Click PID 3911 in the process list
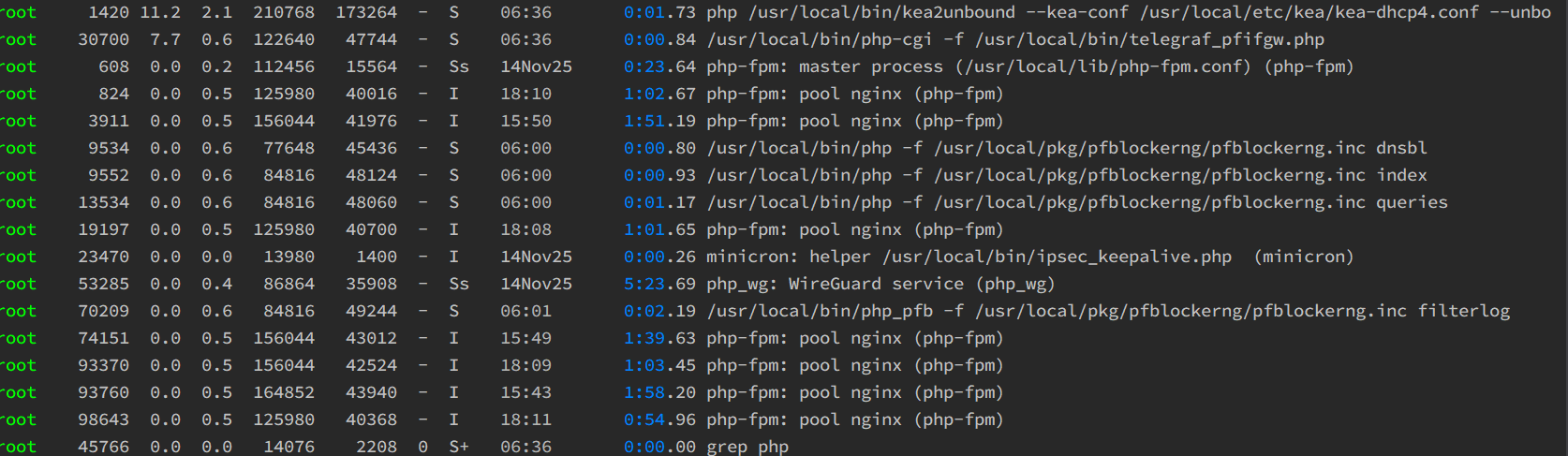Viewport: 1568px width, 456px height. pyautogui.click(x=109, y=122)
